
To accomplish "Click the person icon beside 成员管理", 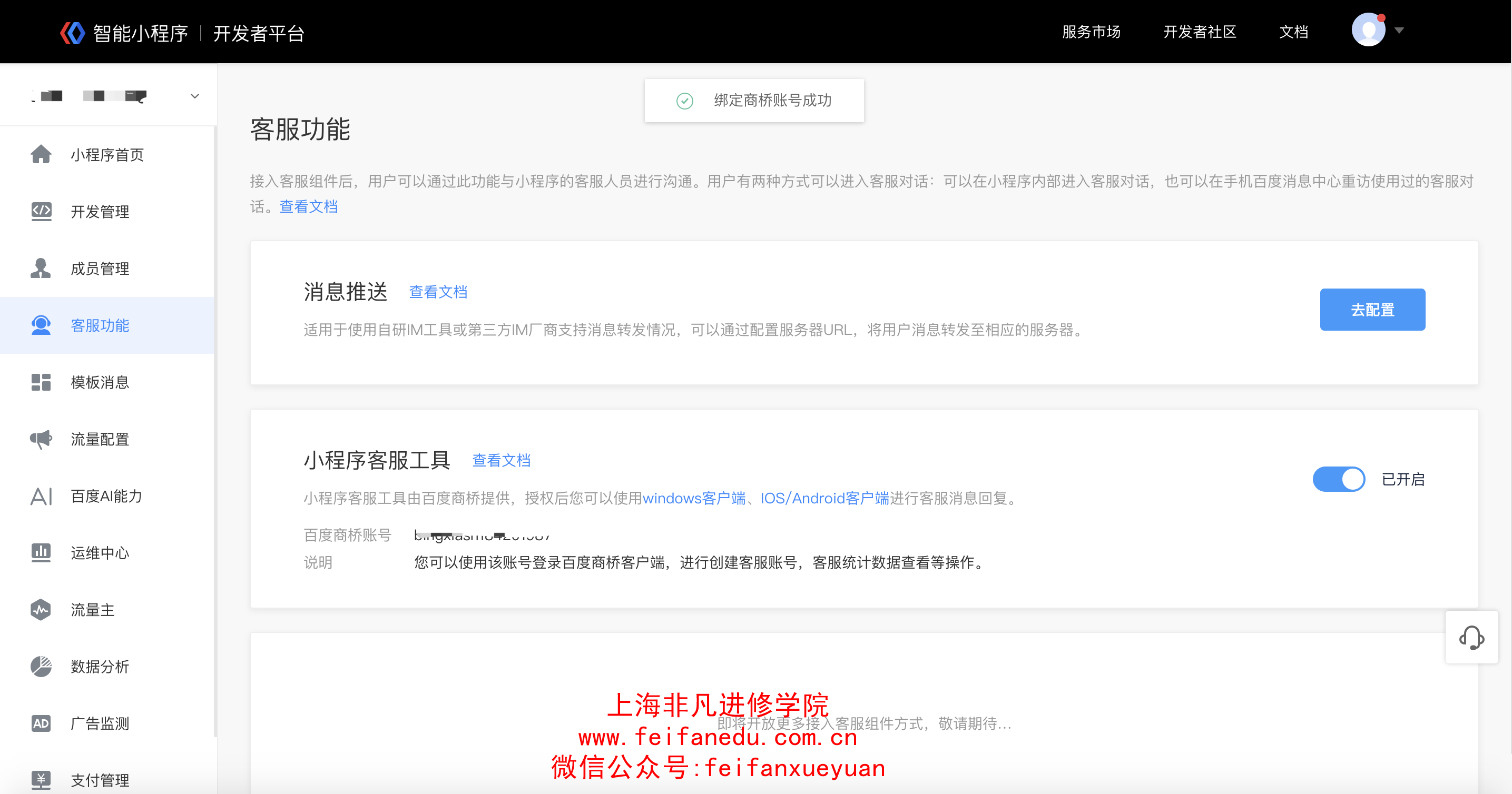I will click(x=41, y=268).
